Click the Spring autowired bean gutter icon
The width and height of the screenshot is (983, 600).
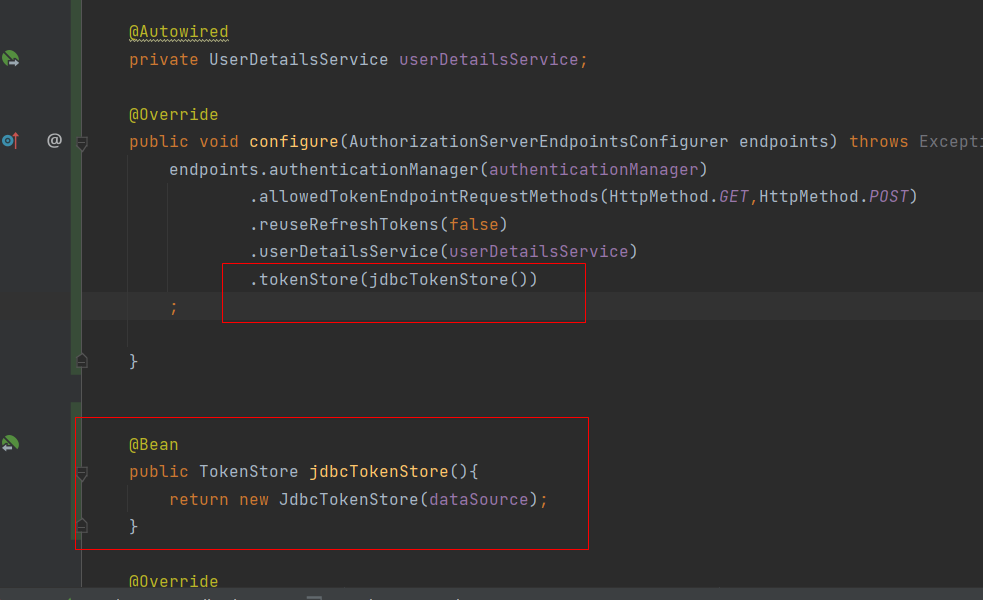tap(11, 59)
